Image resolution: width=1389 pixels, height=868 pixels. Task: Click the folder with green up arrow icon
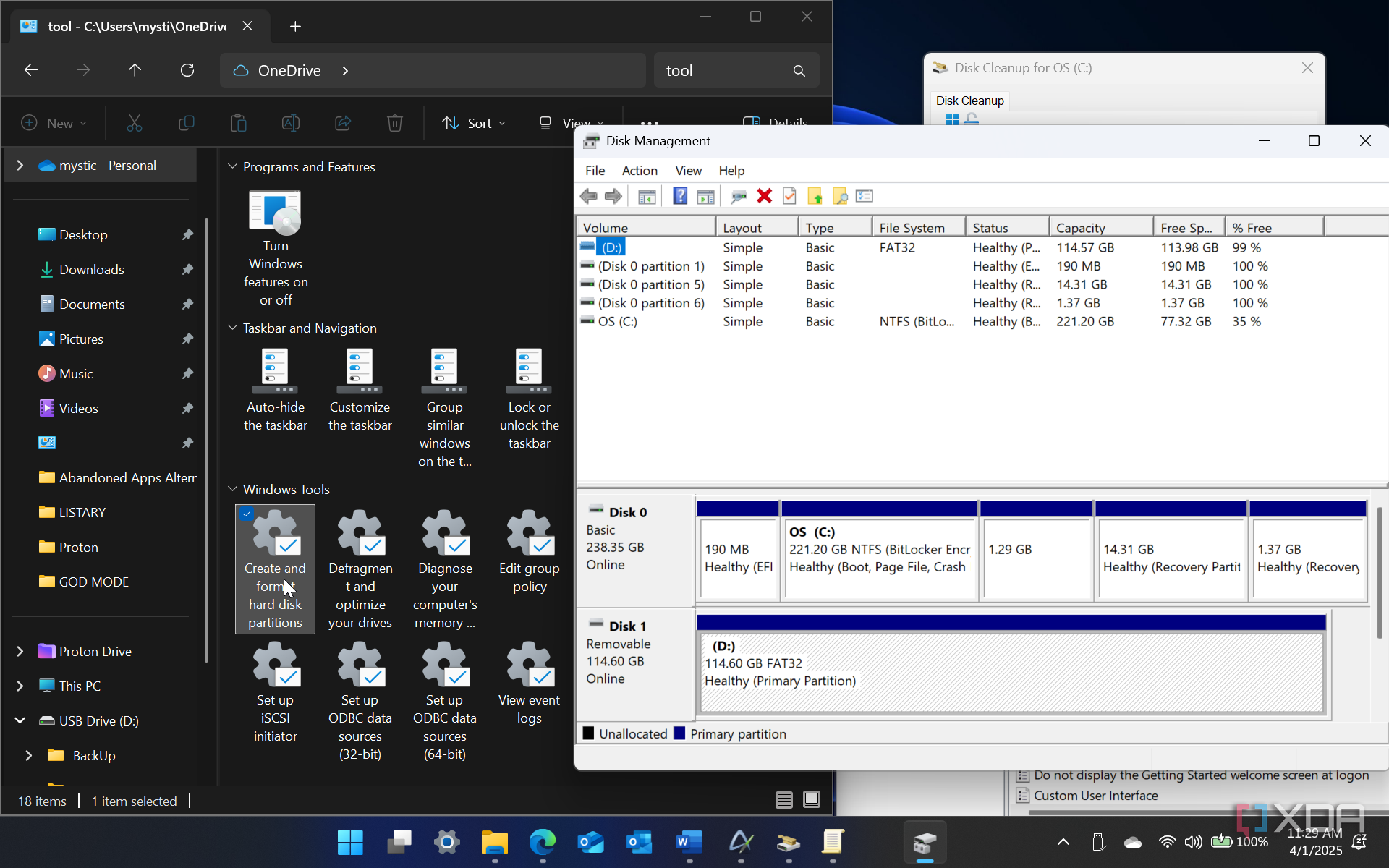tap(815, 196)
